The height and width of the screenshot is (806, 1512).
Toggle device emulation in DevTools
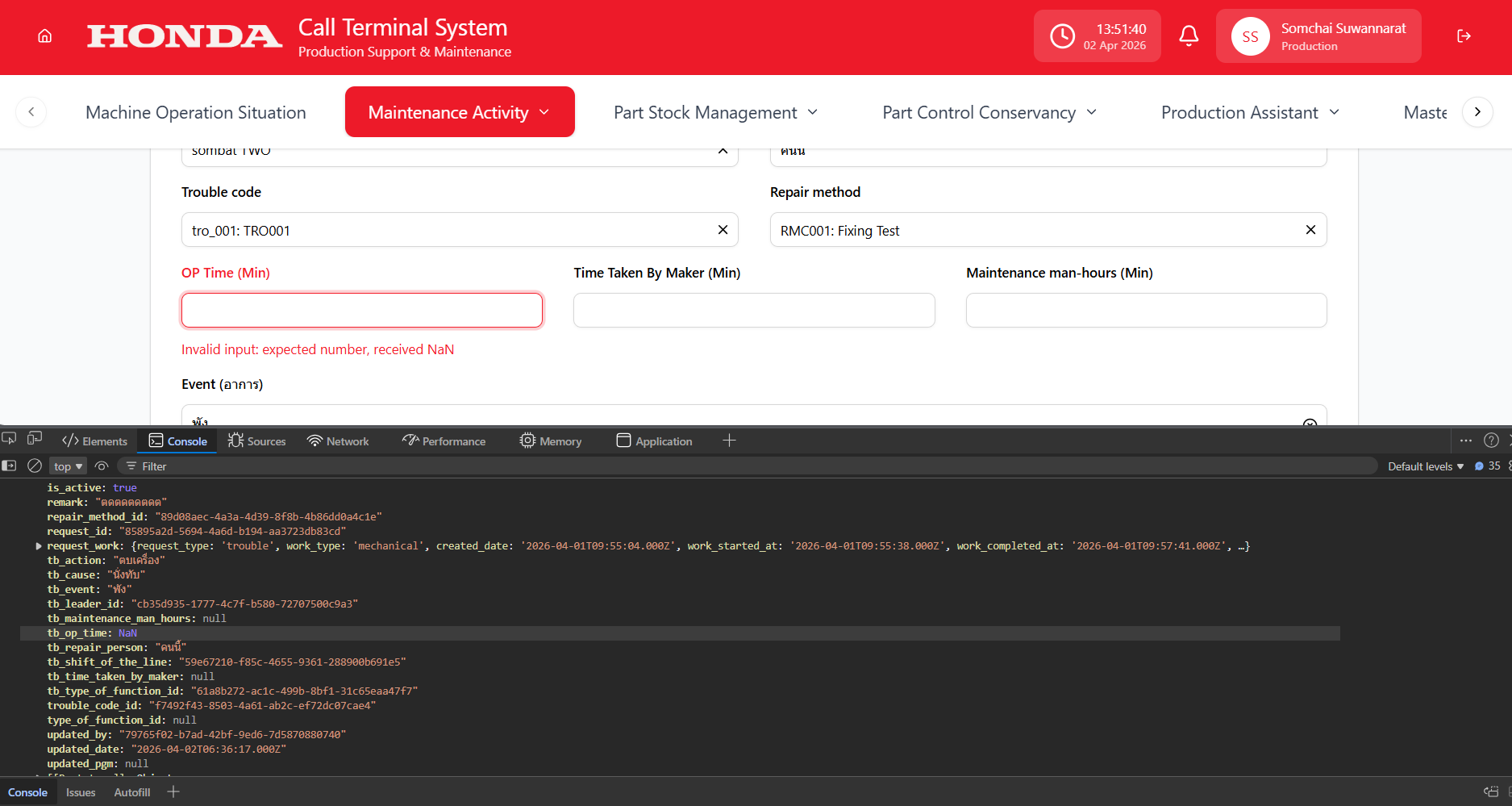(x=35, y=439)
